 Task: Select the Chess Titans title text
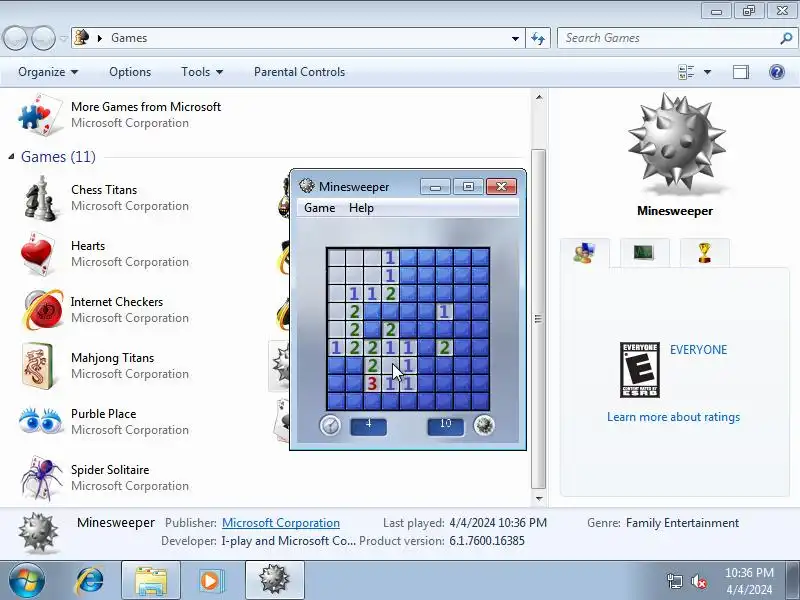104,190
